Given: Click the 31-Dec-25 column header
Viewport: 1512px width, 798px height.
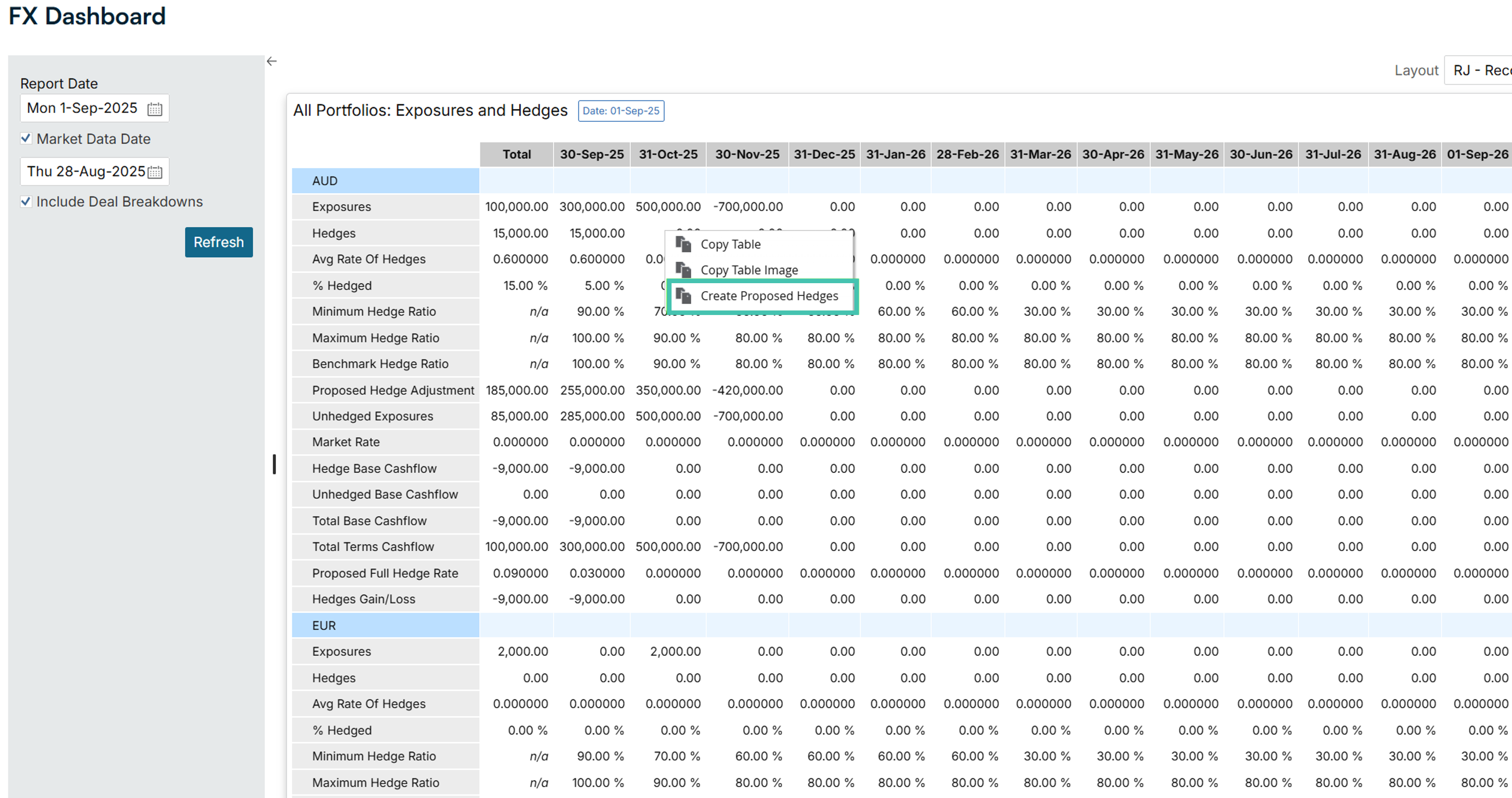Looking at the screenshot, I should click(824, 155).
